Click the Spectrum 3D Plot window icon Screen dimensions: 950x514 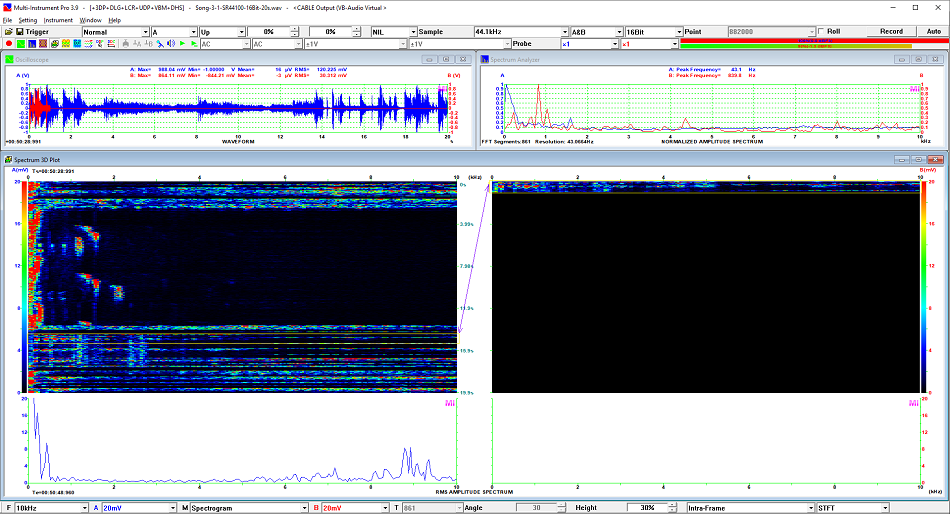coord(8,160)
